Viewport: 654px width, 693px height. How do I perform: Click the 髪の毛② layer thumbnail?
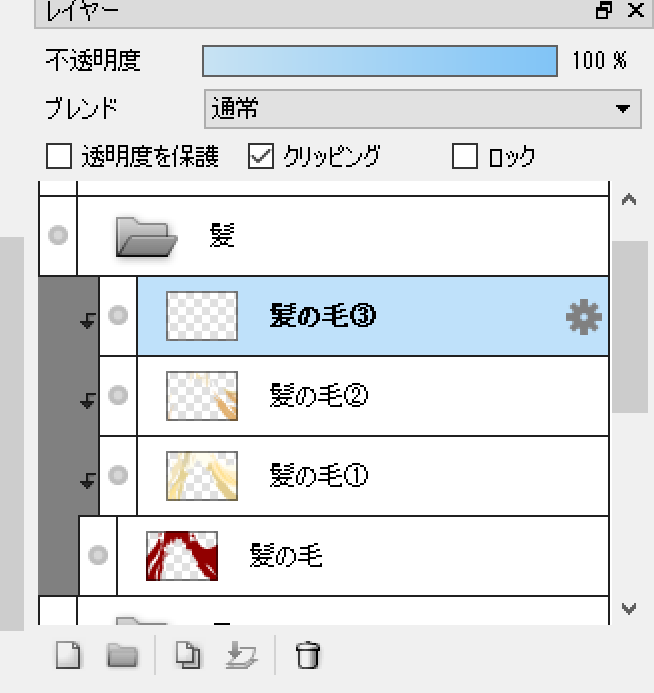201,395
